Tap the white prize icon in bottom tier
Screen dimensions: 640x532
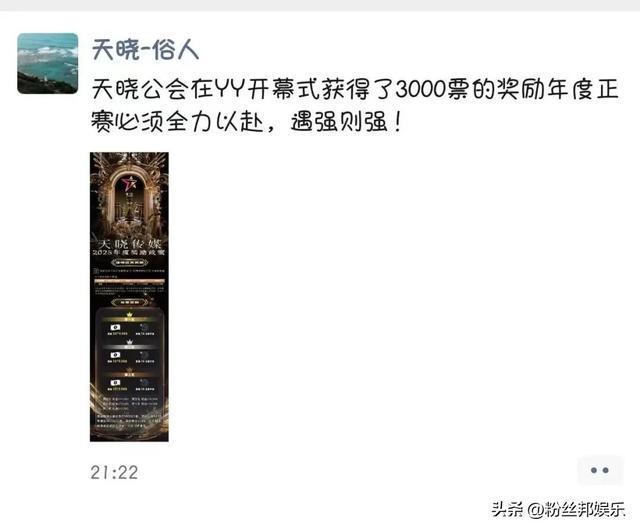[x=116, y=383]
